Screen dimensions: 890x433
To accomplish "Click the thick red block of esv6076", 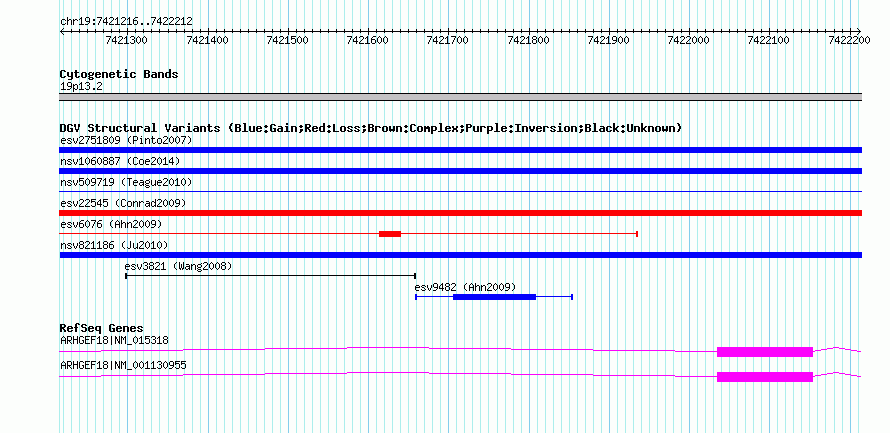I will pos(390,234).
